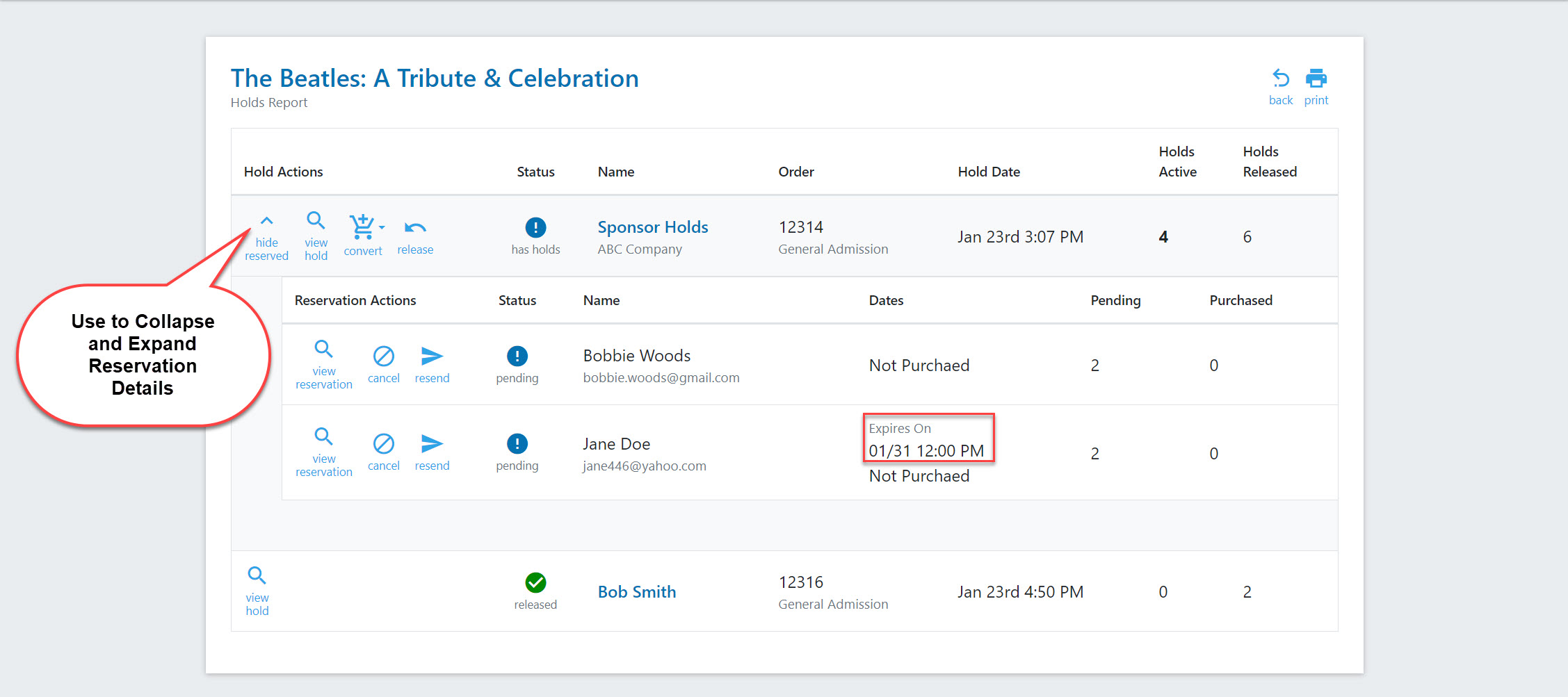Click the Jane Doe name text
Image resolution: width=1568 pixels, height=697 pixels.
(617, 444)
